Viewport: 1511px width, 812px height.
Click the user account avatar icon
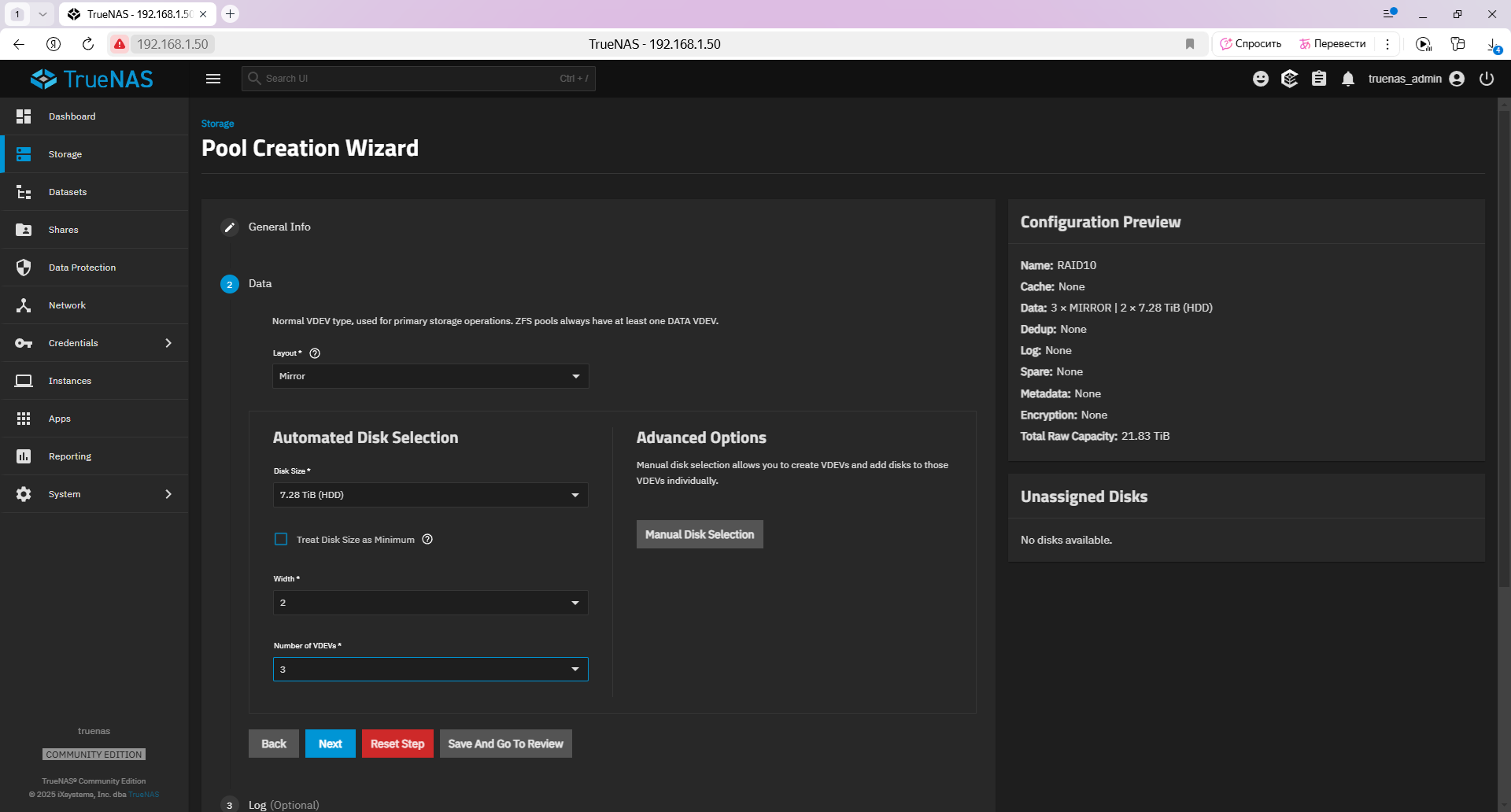click(1457, 79)
